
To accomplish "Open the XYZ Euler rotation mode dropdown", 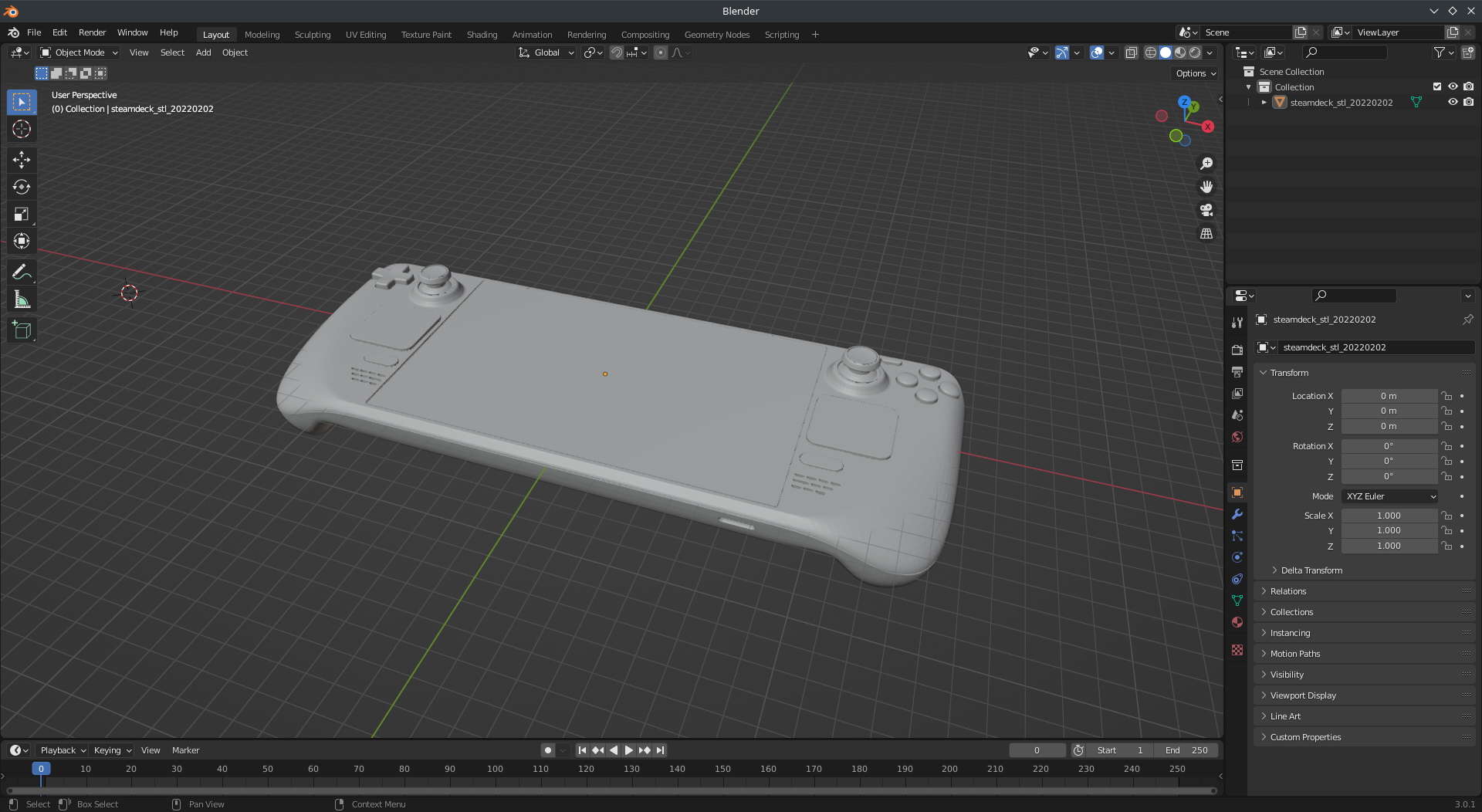I will [1390, 496].
